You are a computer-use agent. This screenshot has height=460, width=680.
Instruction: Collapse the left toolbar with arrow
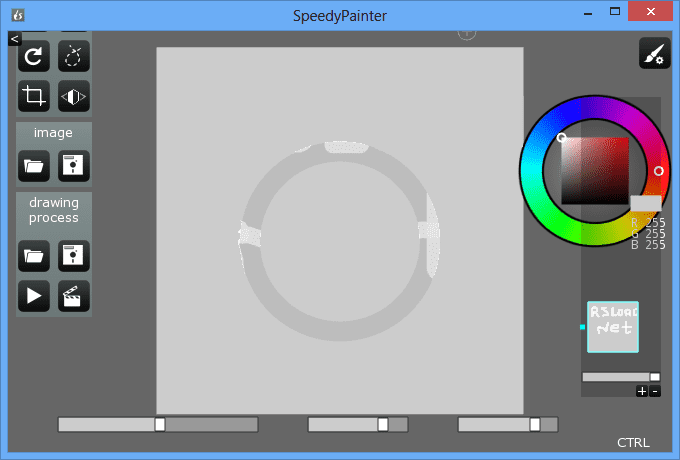click(14, 38)
